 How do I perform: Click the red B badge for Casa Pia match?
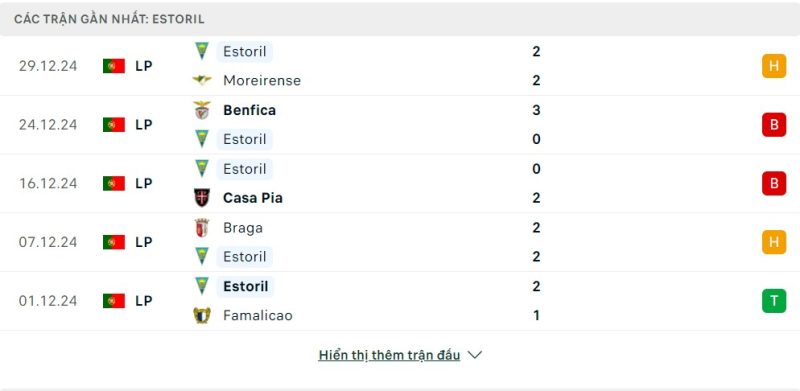[x=774, y=183]
